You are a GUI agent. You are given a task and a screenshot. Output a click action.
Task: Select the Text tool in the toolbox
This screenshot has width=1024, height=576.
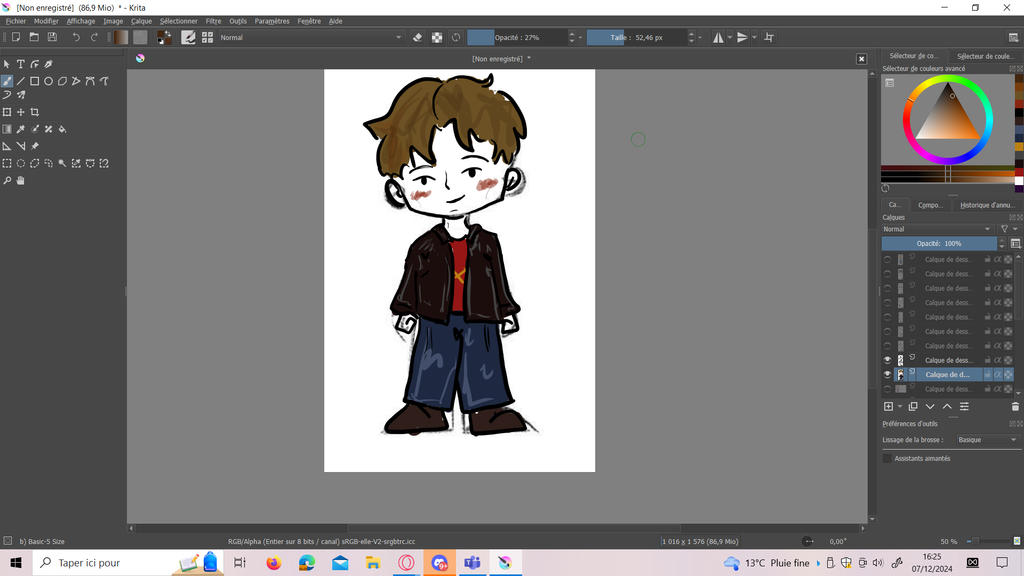tap(20, 64)
